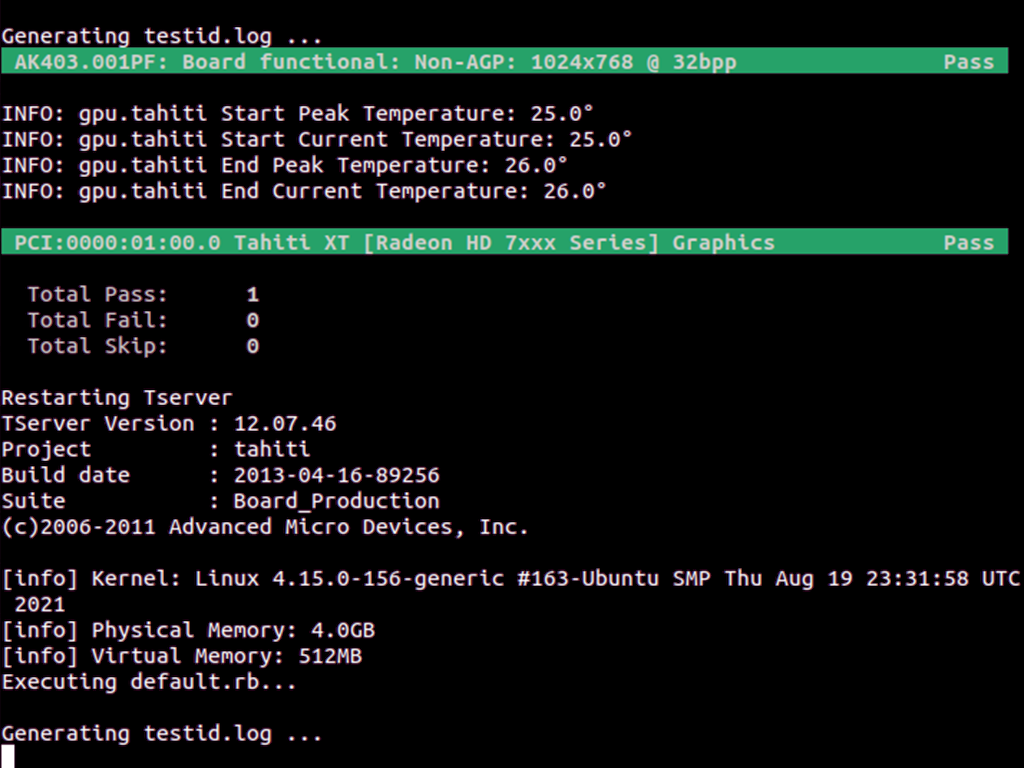Click 'Pass' in the AK403.001PF row
Screen dimensions: 1024x768
tap(968, 62)
